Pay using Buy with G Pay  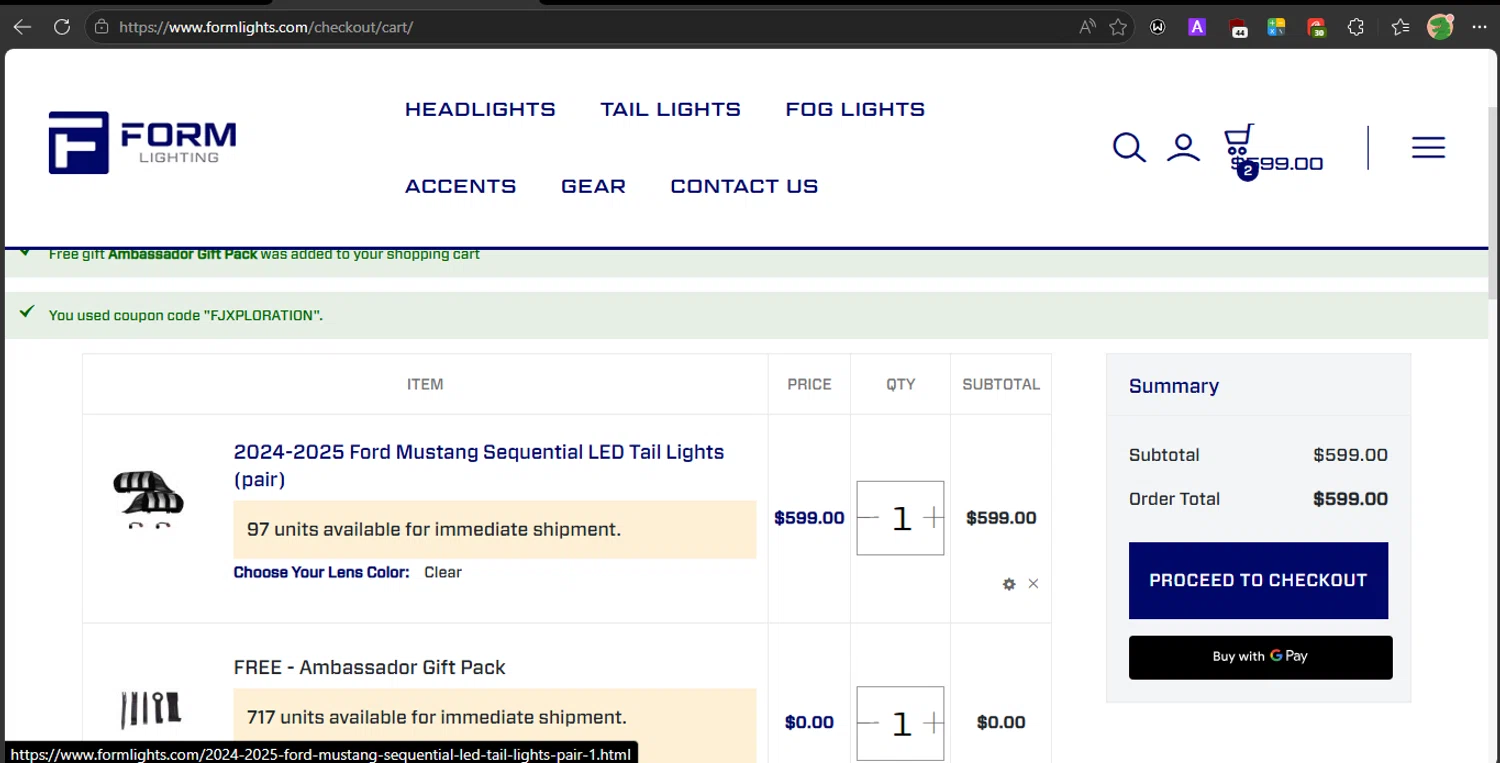(x=1260, y=657)
